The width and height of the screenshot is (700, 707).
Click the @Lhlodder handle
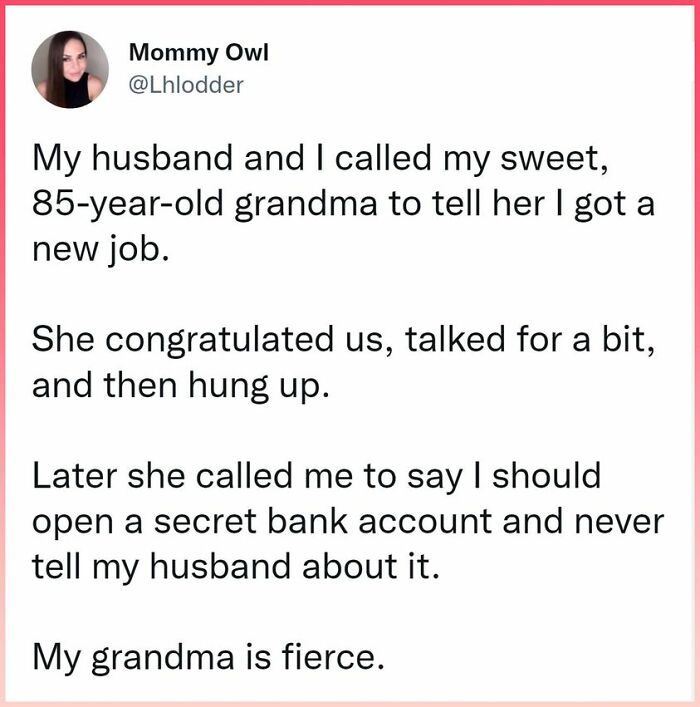(187, 85)
